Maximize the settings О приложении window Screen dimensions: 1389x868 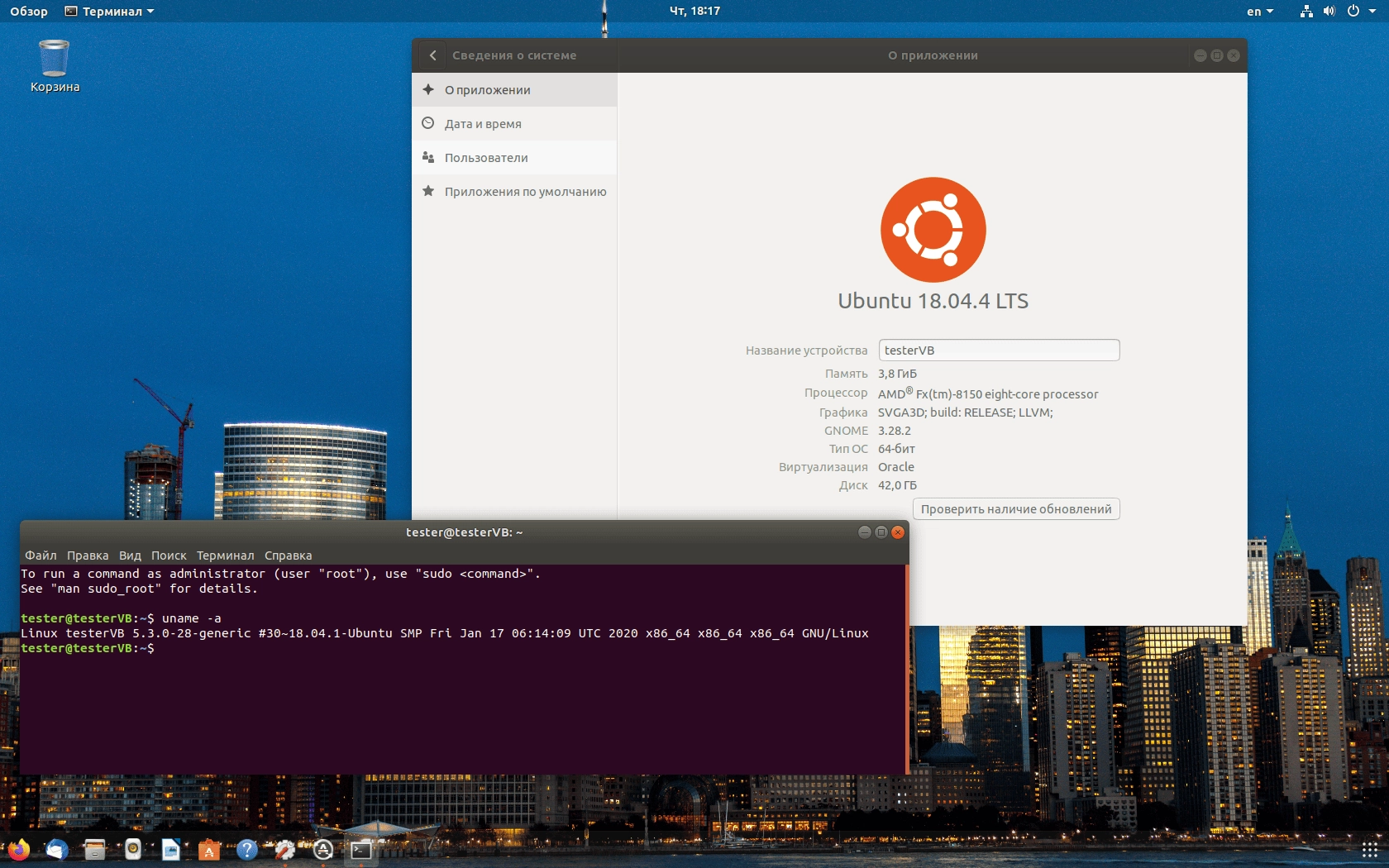coord(1217,55)
